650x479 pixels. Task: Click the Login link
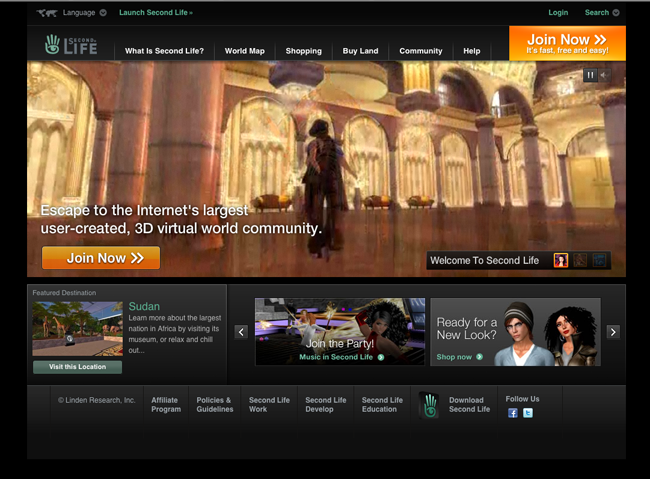[558, 13]
